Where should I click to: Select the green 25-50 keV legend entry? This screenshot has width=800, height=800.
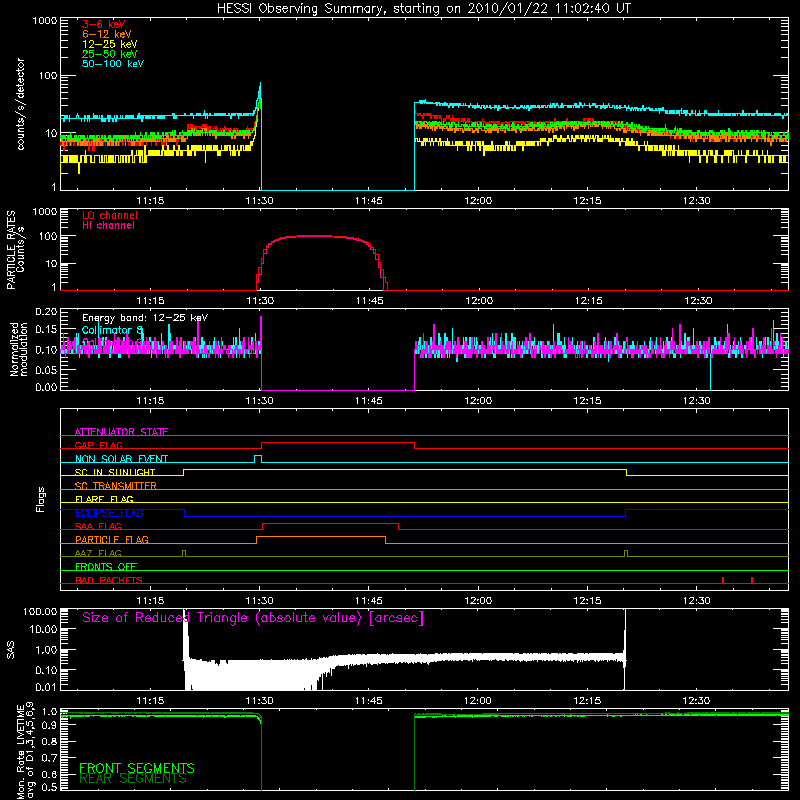(110, 54)
